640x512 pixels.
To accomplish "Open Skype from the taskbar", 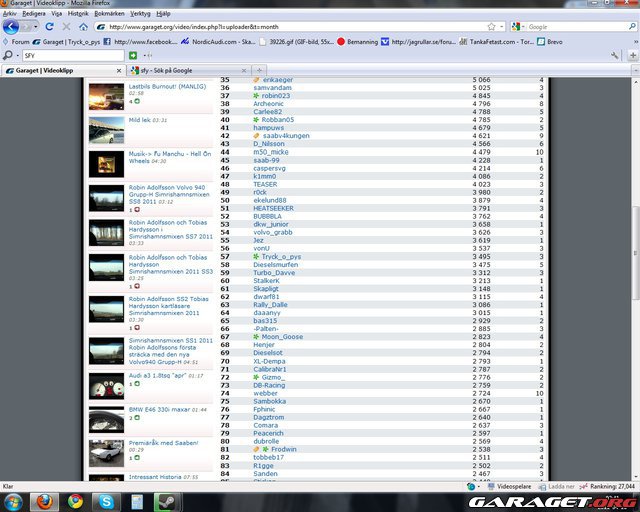I will [x=106, y=501].
